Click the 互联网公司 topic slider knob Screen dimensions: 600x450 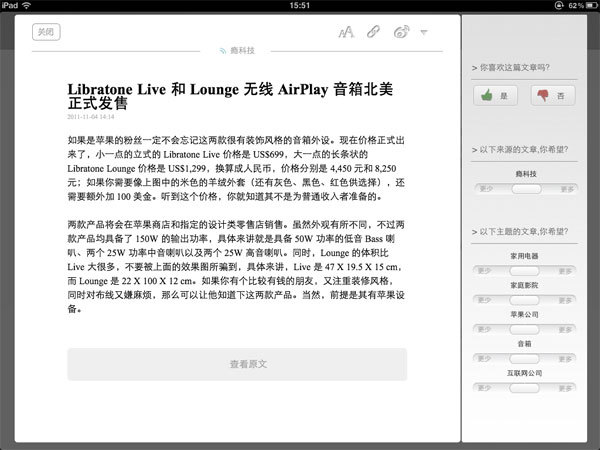[524, 388]
